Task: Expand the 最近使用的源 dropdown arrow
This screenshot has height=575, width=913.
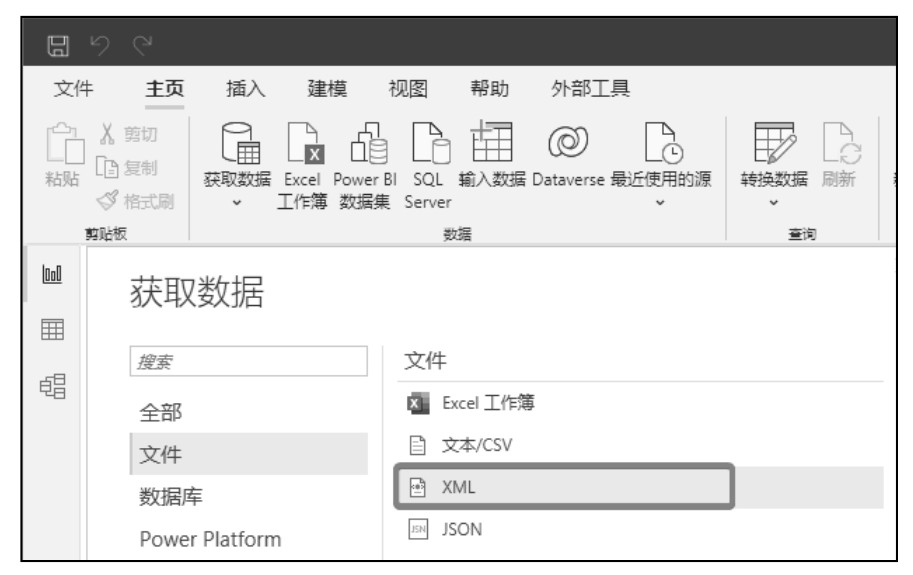Action: (660, 203)
